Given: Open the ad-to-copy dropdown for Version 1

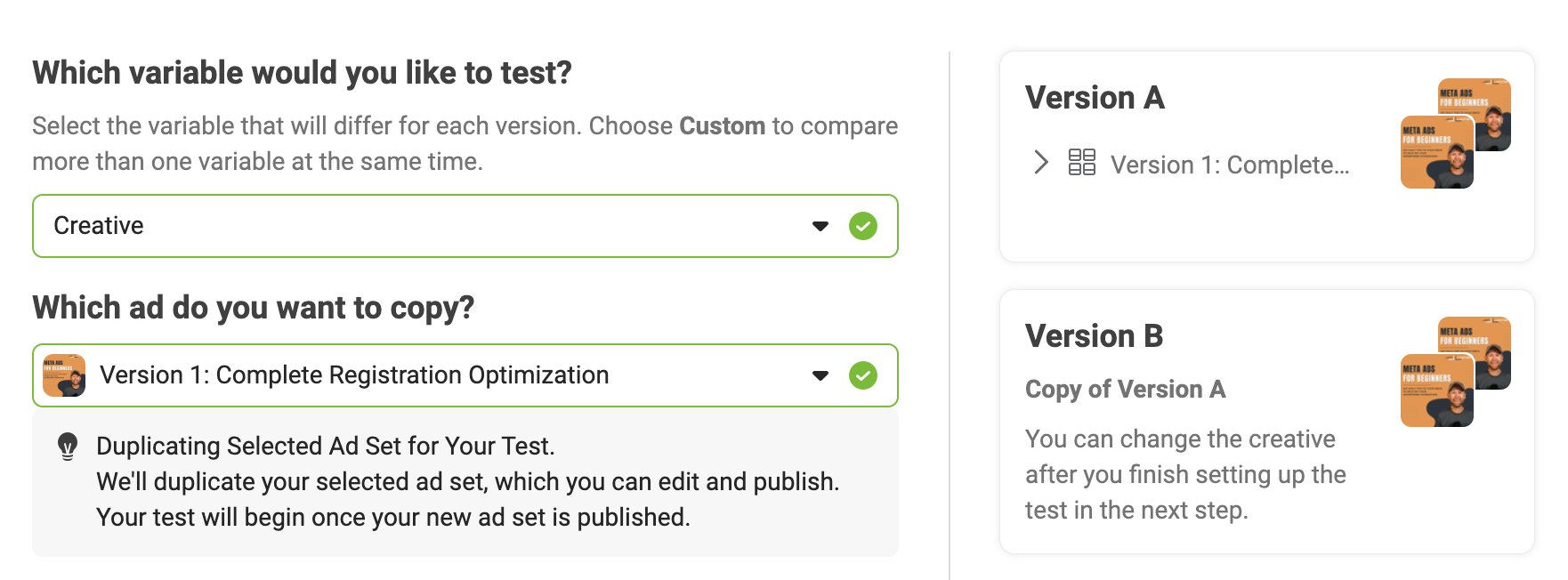Looking at the screenshot, I should (465, 375).
